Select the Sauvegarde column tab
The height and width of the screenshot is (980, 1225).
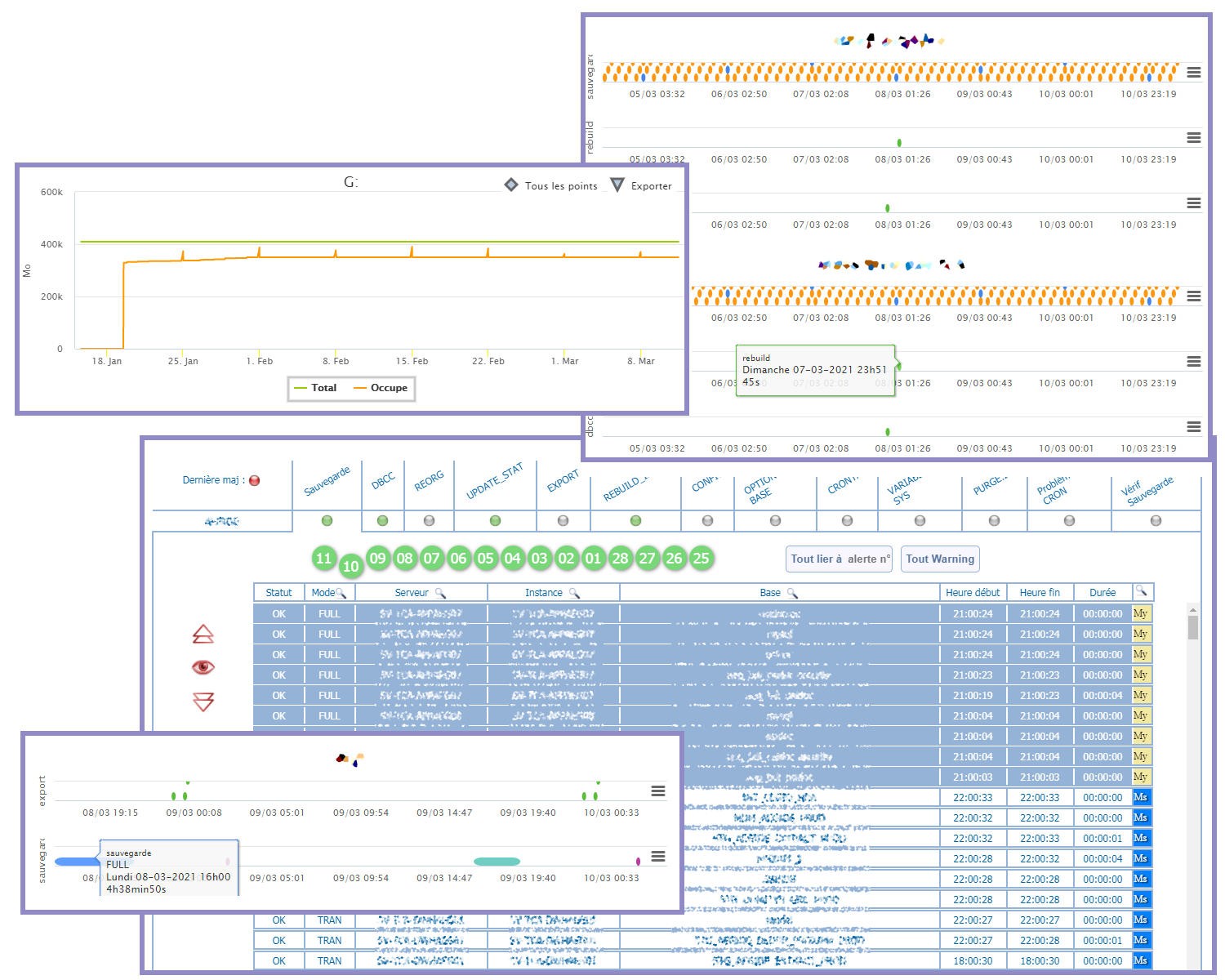(327, 482)
